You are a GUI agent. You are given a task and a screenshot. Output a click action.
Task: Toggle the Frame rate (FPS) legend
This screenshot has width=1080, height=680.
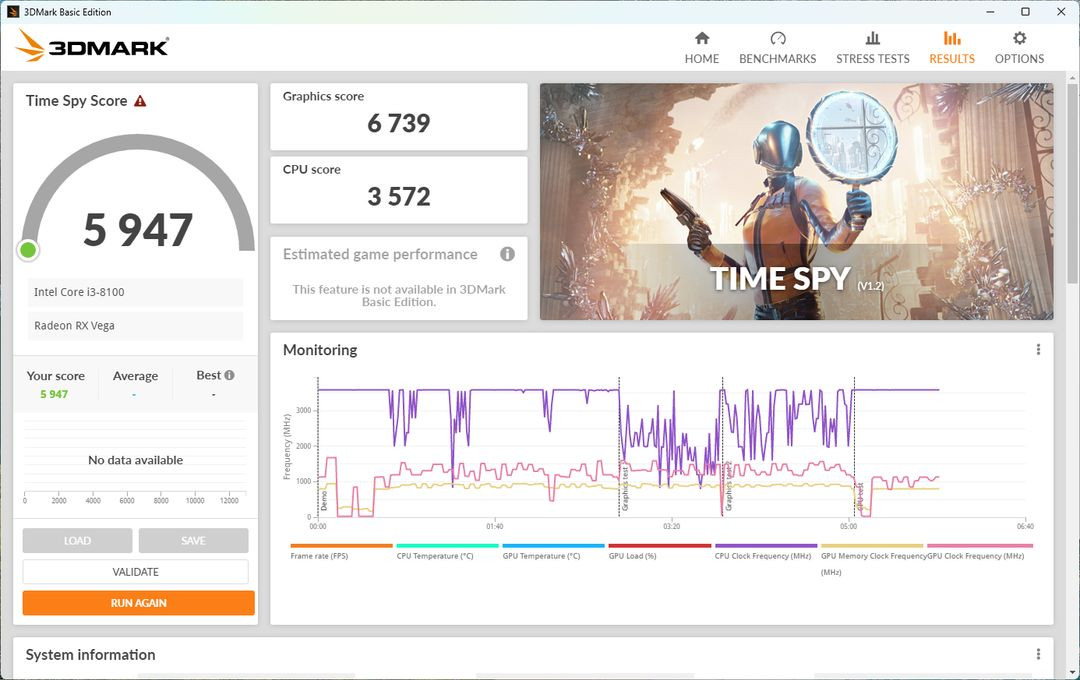[x=319, y=554]
